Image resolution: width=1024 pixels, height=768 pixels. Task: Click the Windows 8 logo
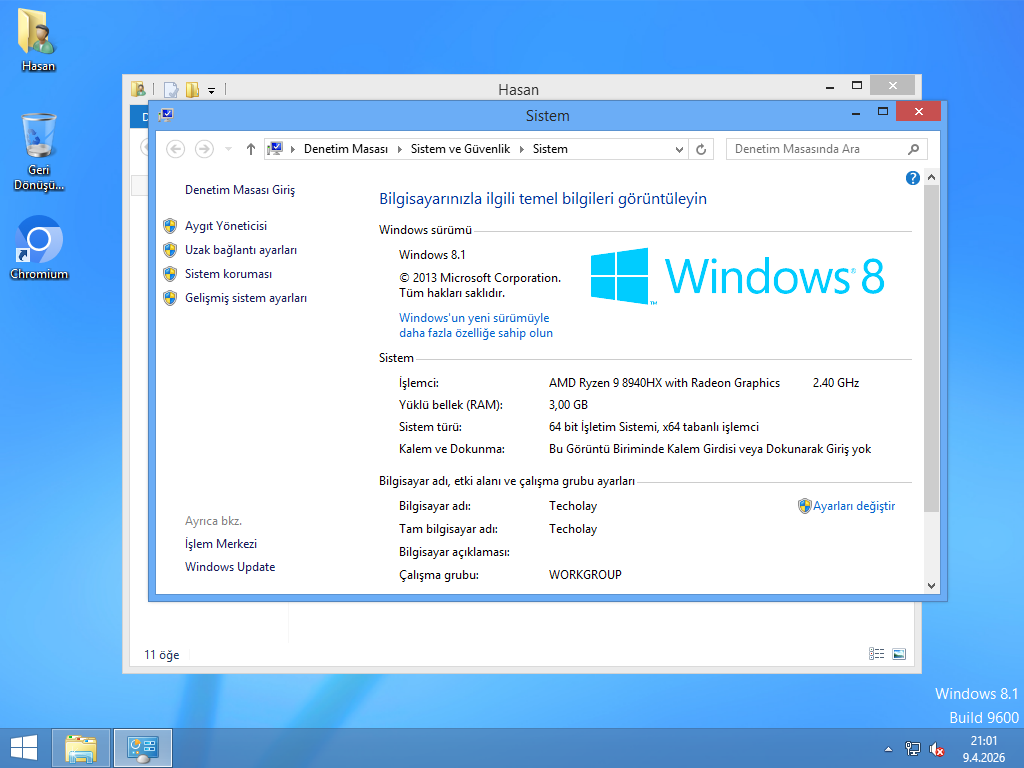point(737,276)
